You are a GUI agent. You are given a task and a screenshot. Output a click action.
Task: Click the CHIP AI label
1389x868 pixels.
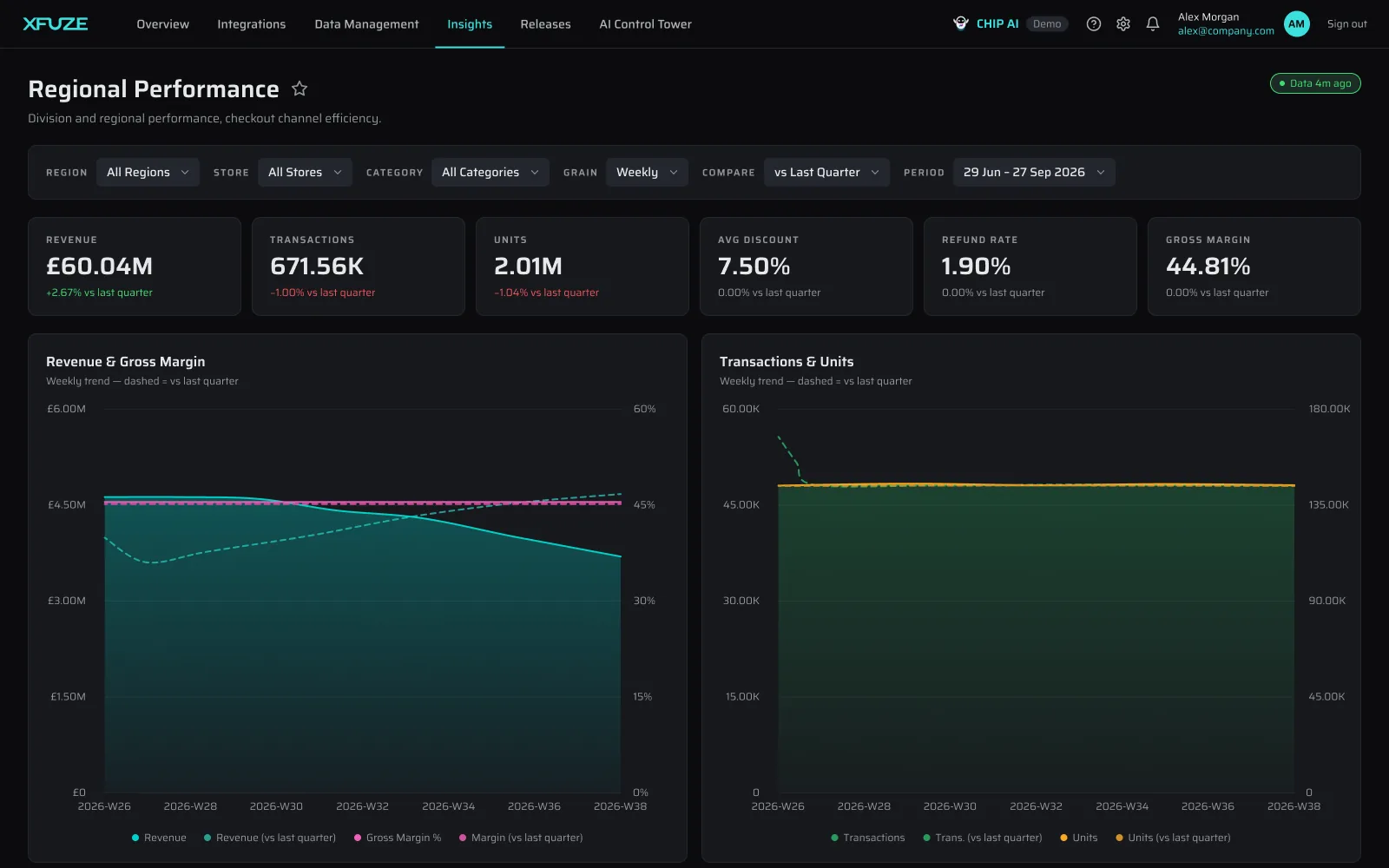pyautogui.click(x=997, y=23)
